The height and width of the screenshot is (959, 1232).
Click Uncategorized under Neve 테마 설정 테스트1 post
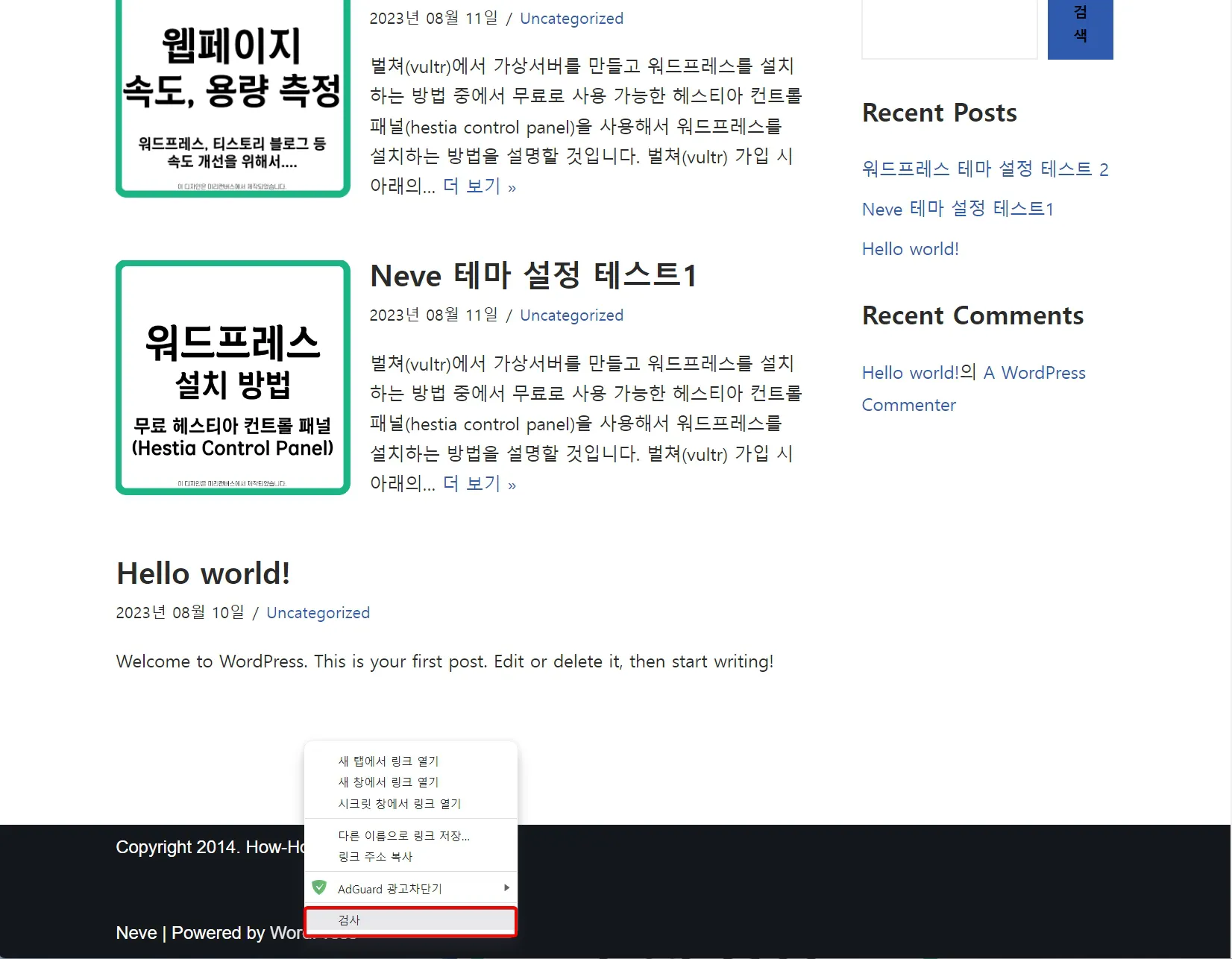(x=571, y=315)
